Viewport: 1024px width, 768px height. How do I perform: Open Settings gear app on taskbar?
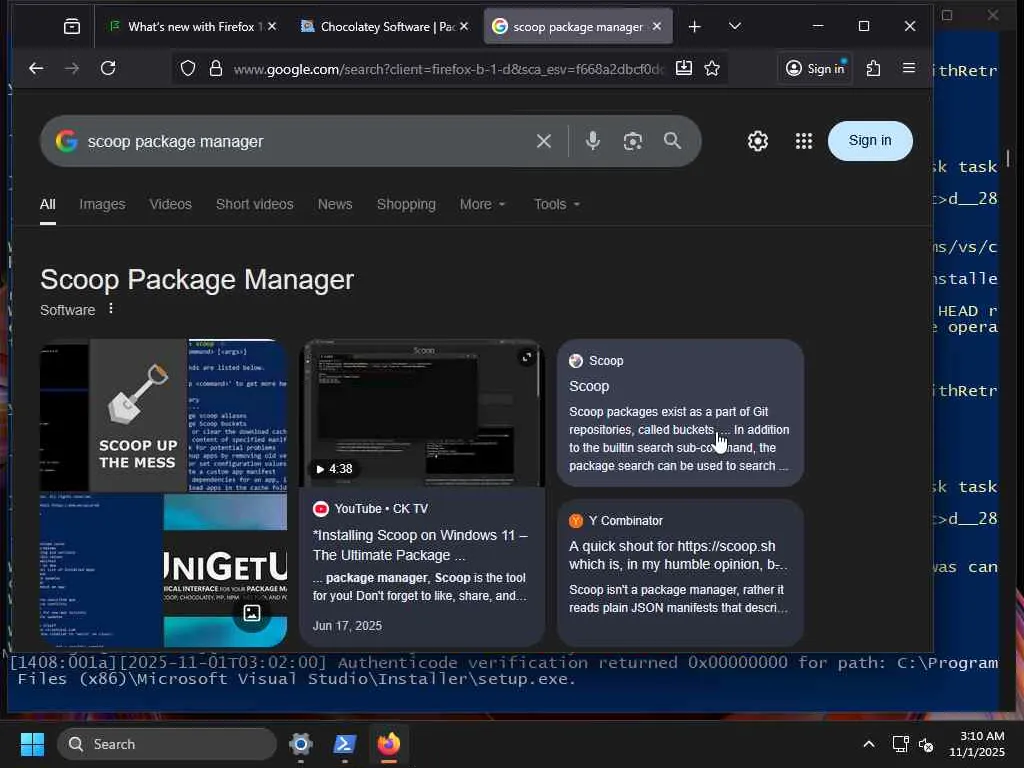(301, 744)
